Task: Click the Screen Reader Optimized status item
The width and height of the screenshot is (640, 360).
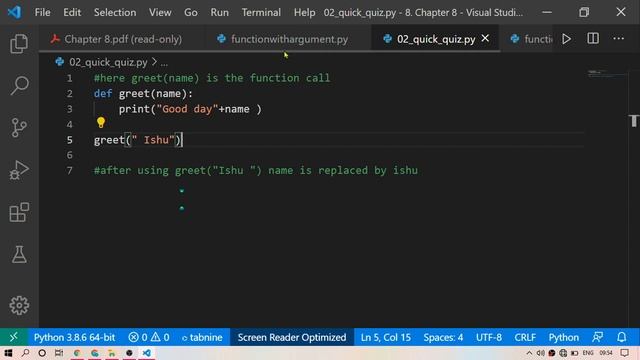Action: point(292,337)
